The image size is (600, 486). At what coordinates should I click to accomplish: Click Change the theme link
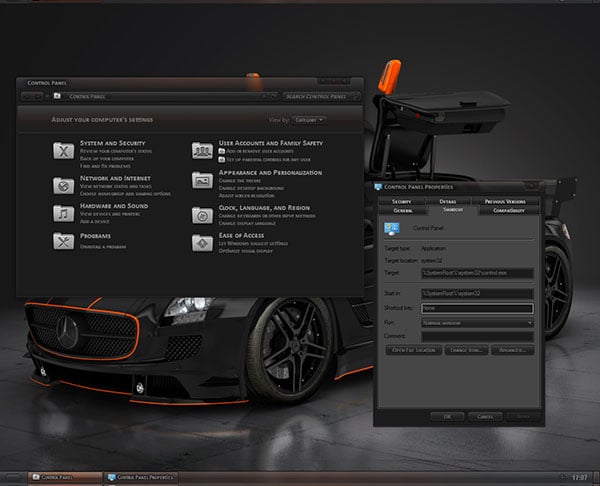point(240,181)
